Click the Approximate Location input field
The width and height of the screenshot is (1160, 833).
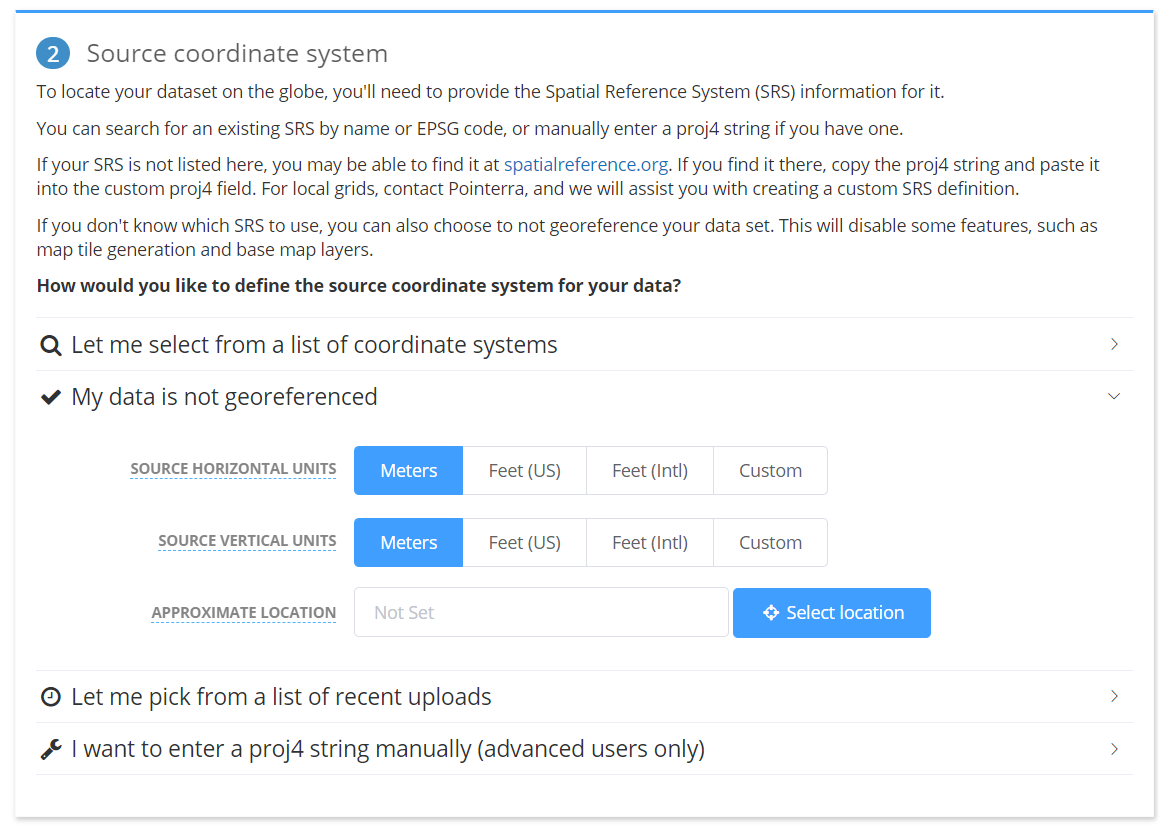pos(540,613)
